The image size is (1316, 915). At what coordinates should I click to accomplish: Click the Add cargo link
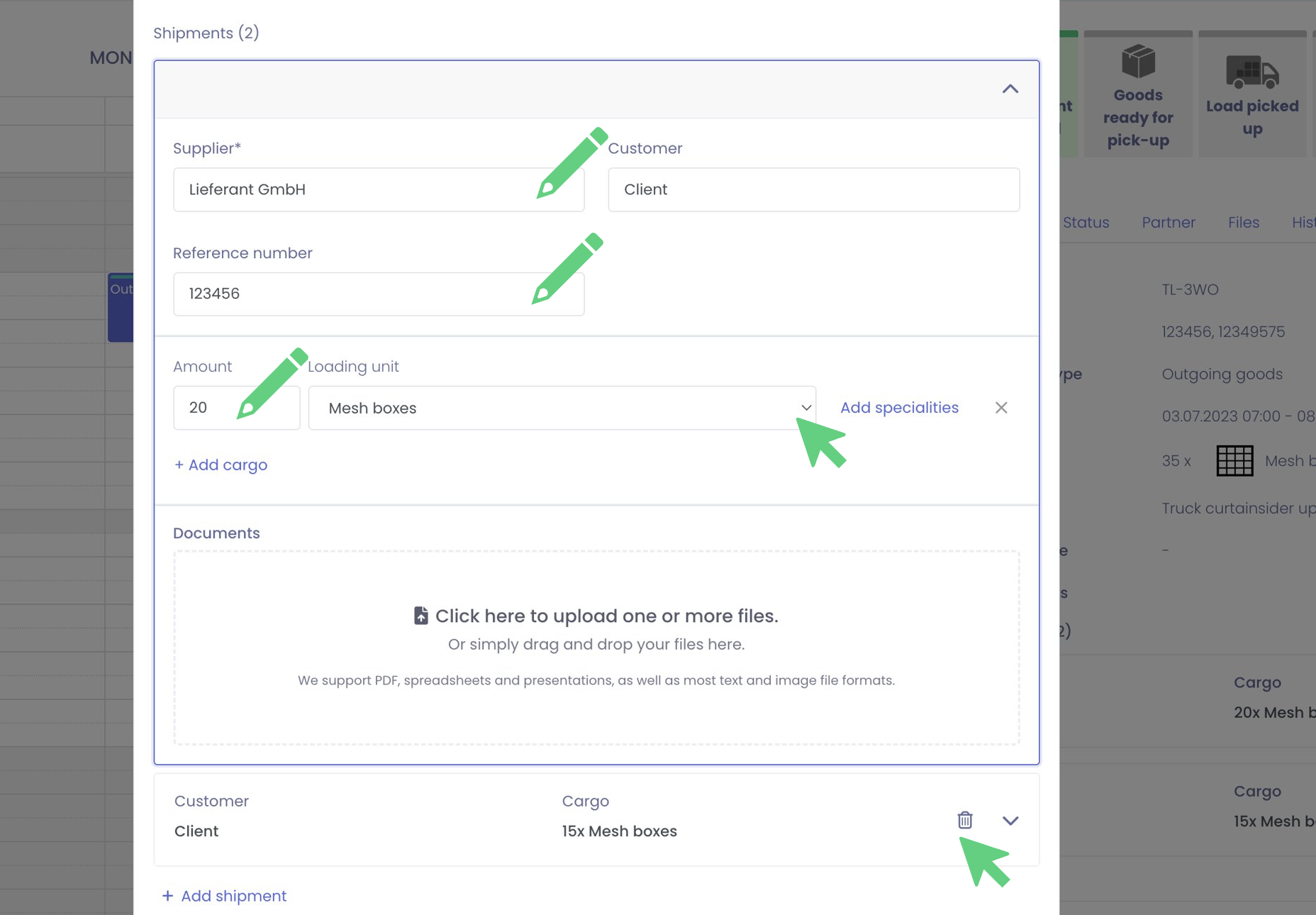pos(221,465)
